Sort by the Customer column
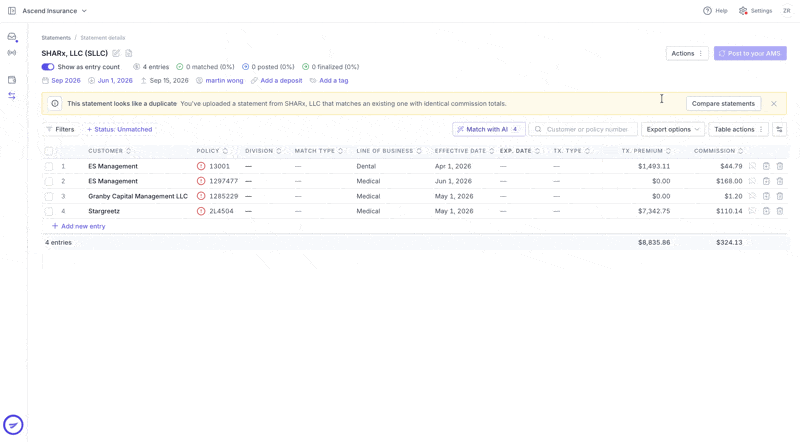800x442 pixels. (110, 151)
